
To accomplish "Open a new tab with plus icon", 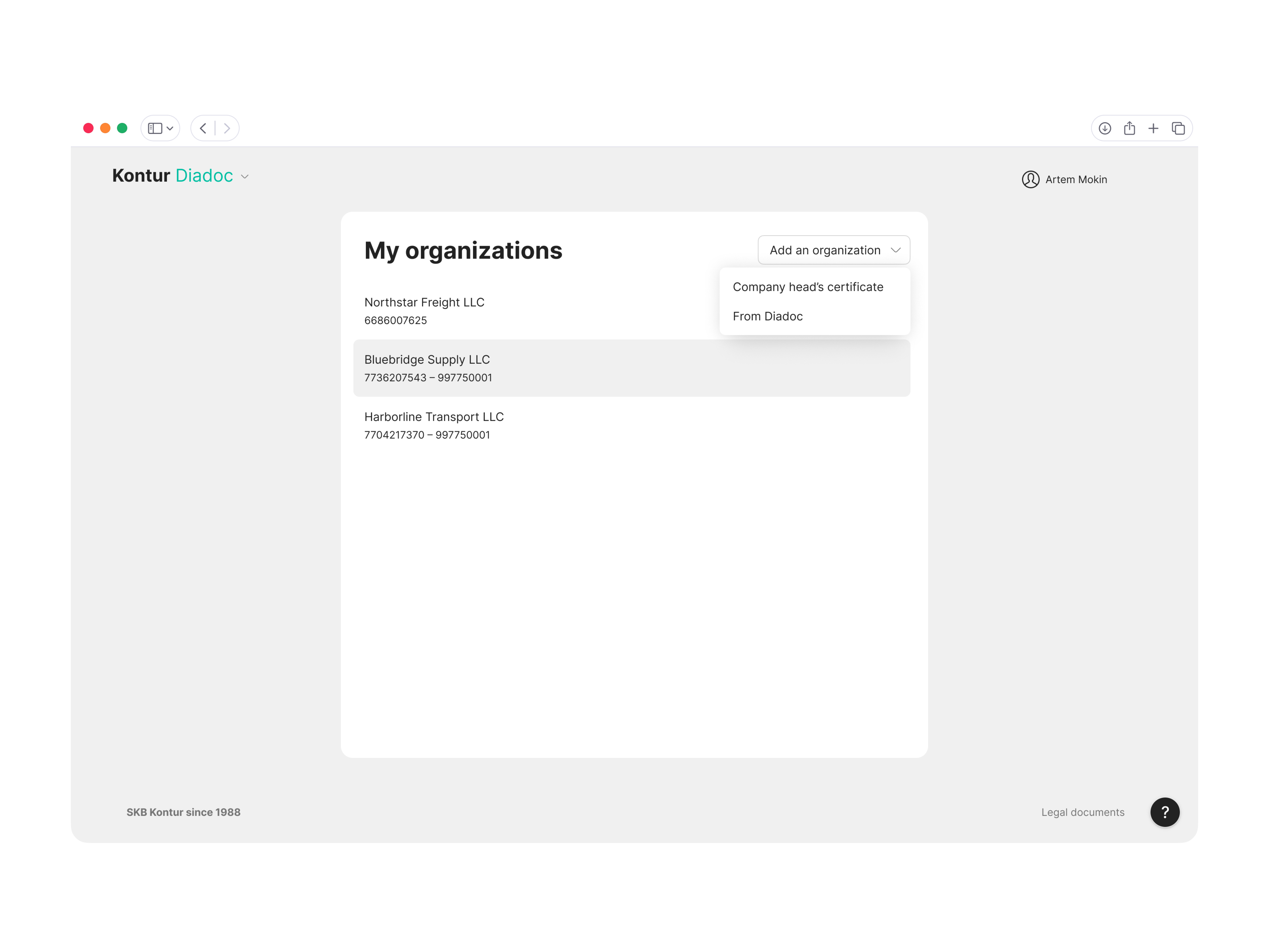I will [1153, 128].
